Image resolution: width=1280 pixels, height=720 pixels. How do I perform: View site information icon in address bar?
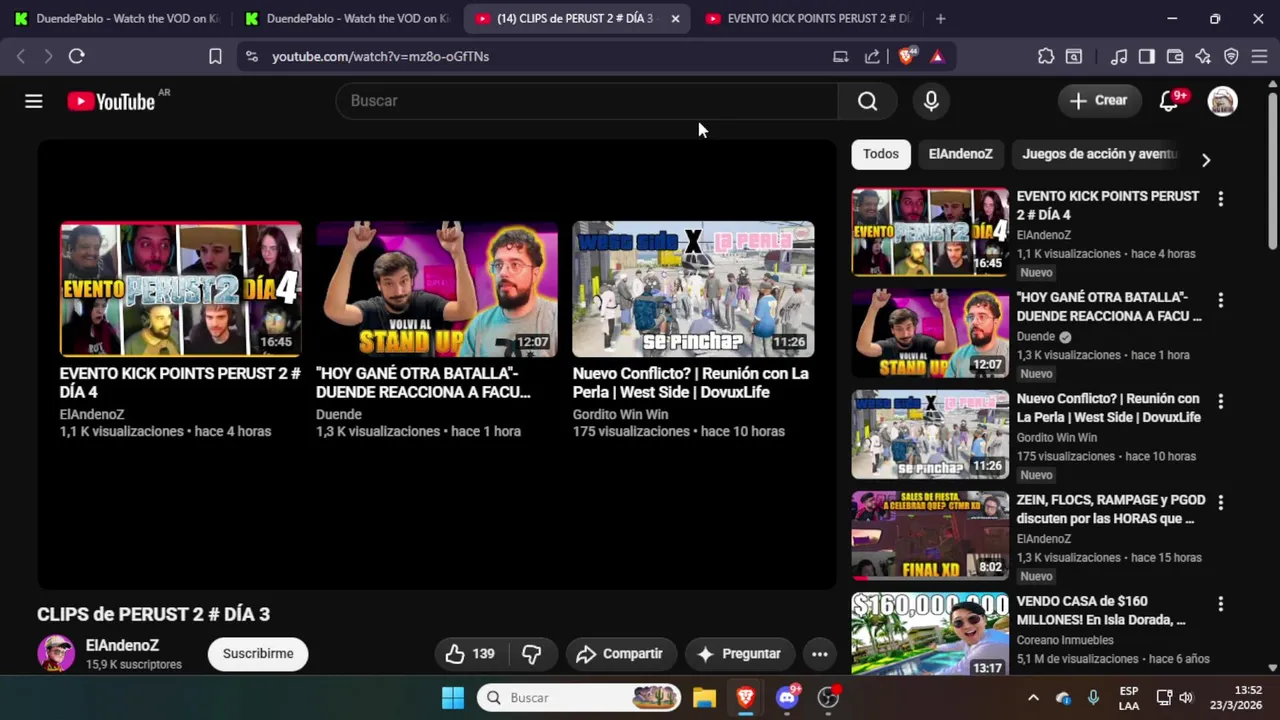[x=251, y=57]
